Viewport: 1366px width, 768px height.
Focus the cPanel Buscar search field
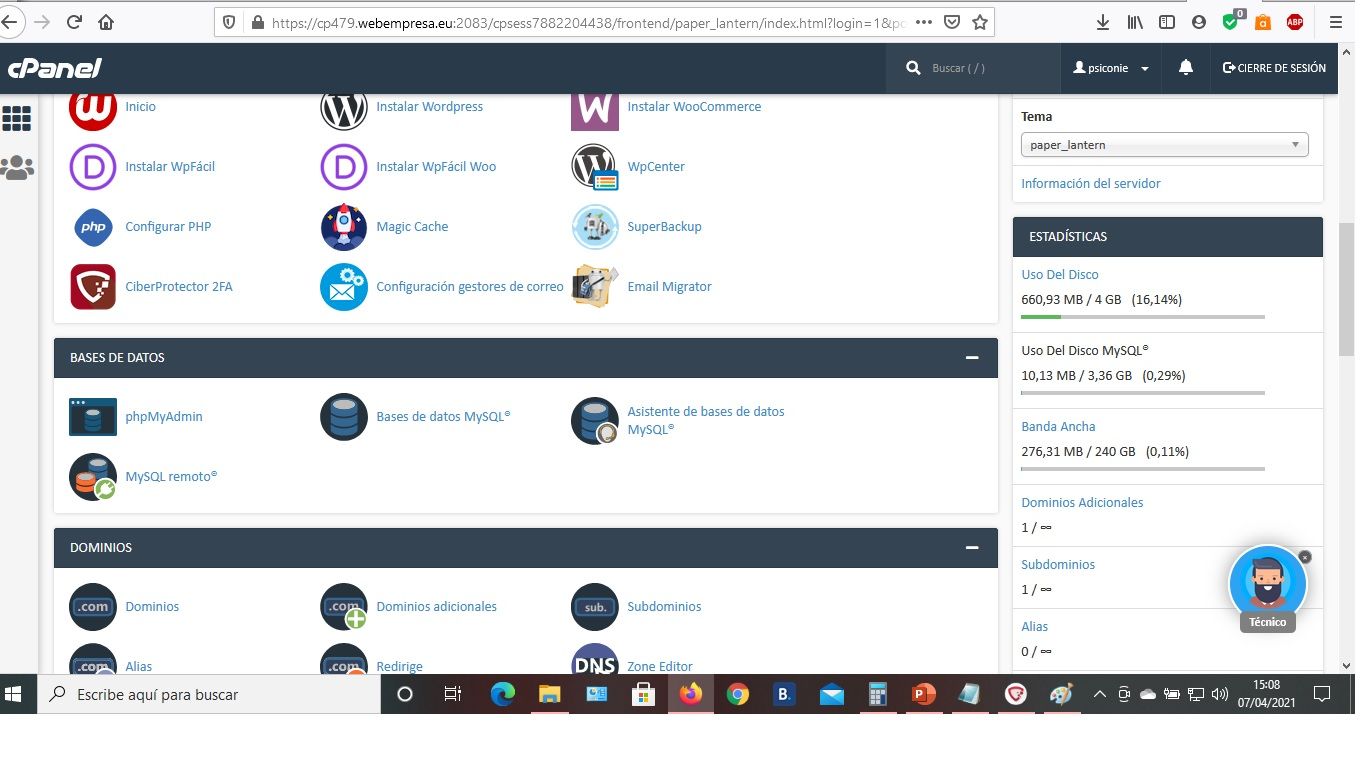[x=973, y=68]
